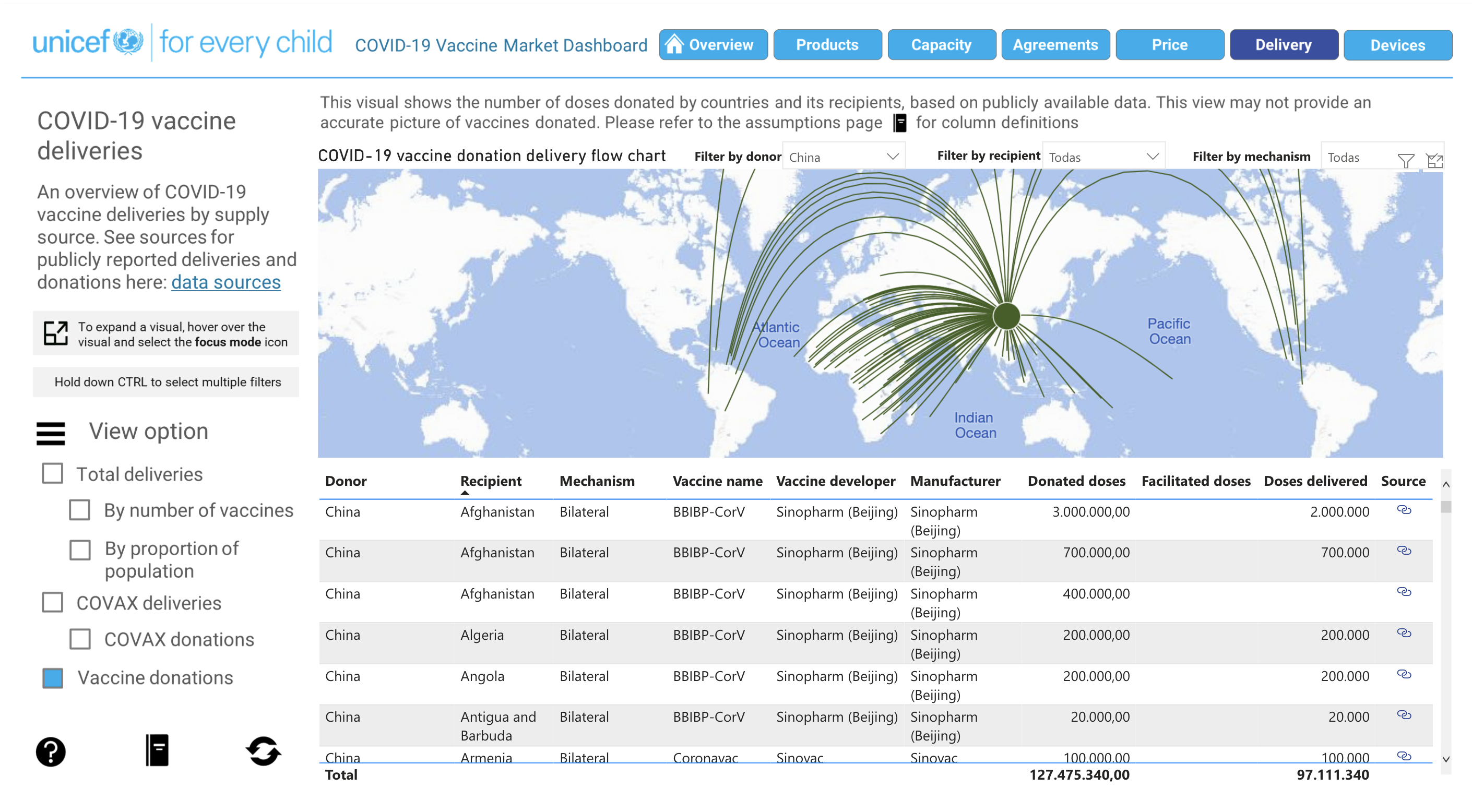The width and height of the screenshot is (1472, 812).
Task: Open the View option hamburger menu
Action: pyautogui.click(x=51, y=433)
